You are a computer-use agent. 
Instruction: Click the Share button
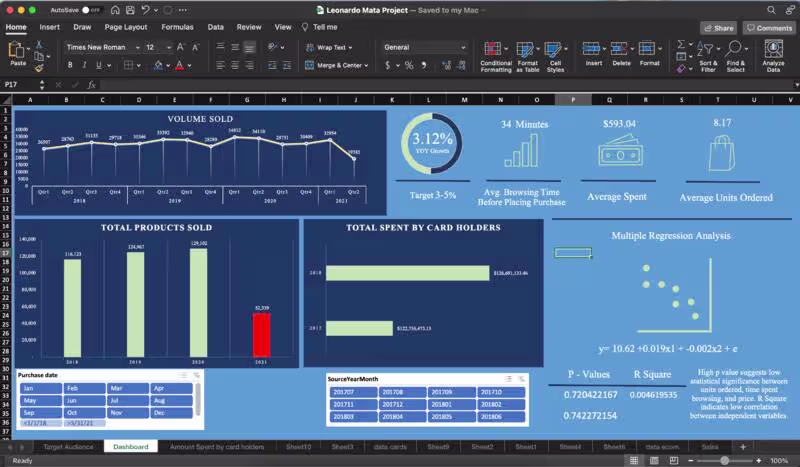[x=718, y=28]
